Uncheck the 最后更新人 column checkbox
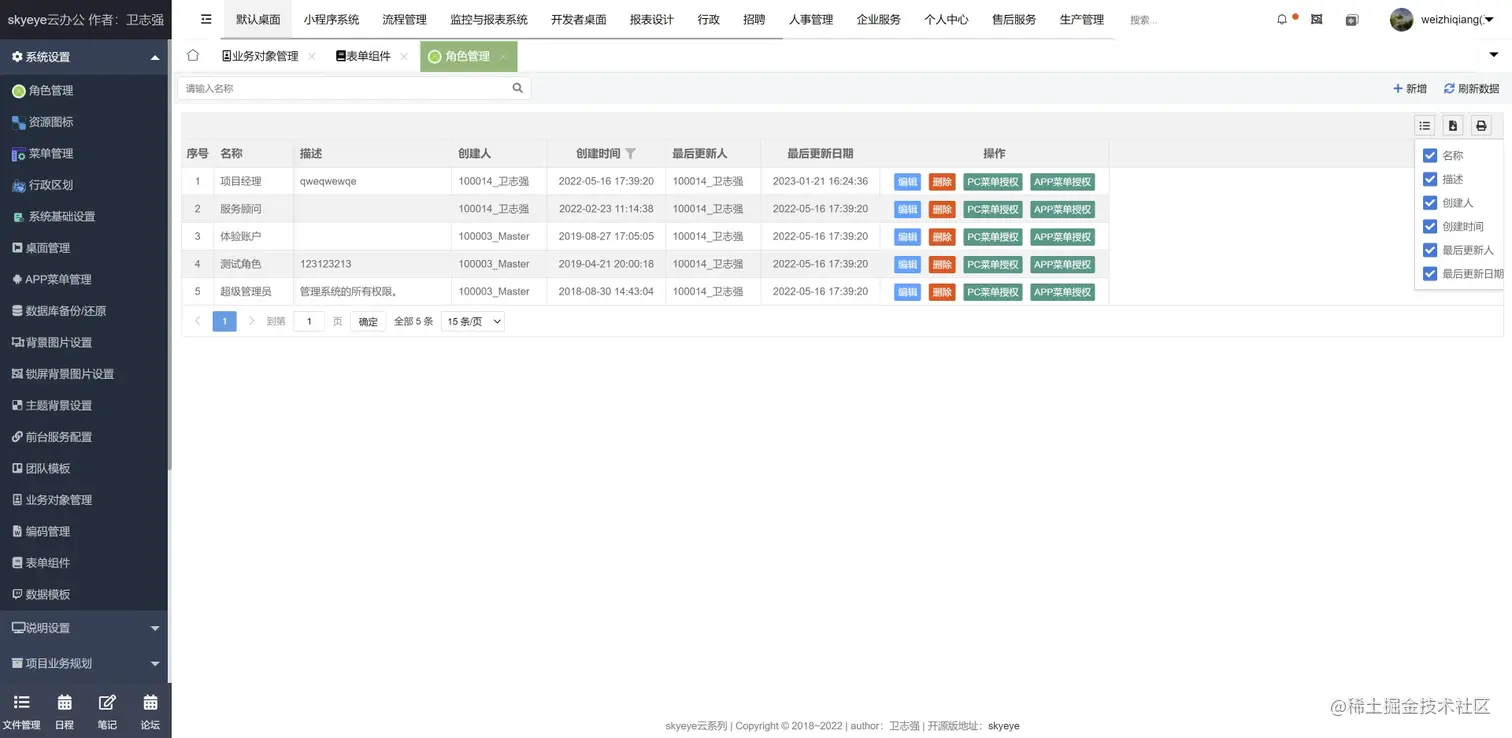The height and width of the screenshot is (738, 1512). pyautogui.click(x=1430, y=250)
